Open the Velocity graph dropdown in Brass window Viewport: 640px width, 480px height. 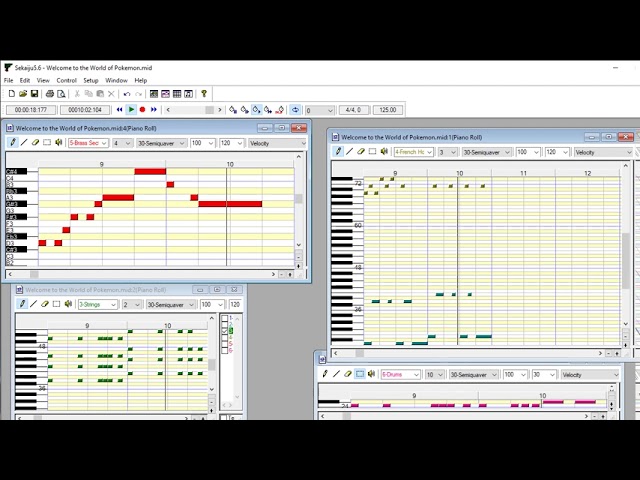[277, 143]
